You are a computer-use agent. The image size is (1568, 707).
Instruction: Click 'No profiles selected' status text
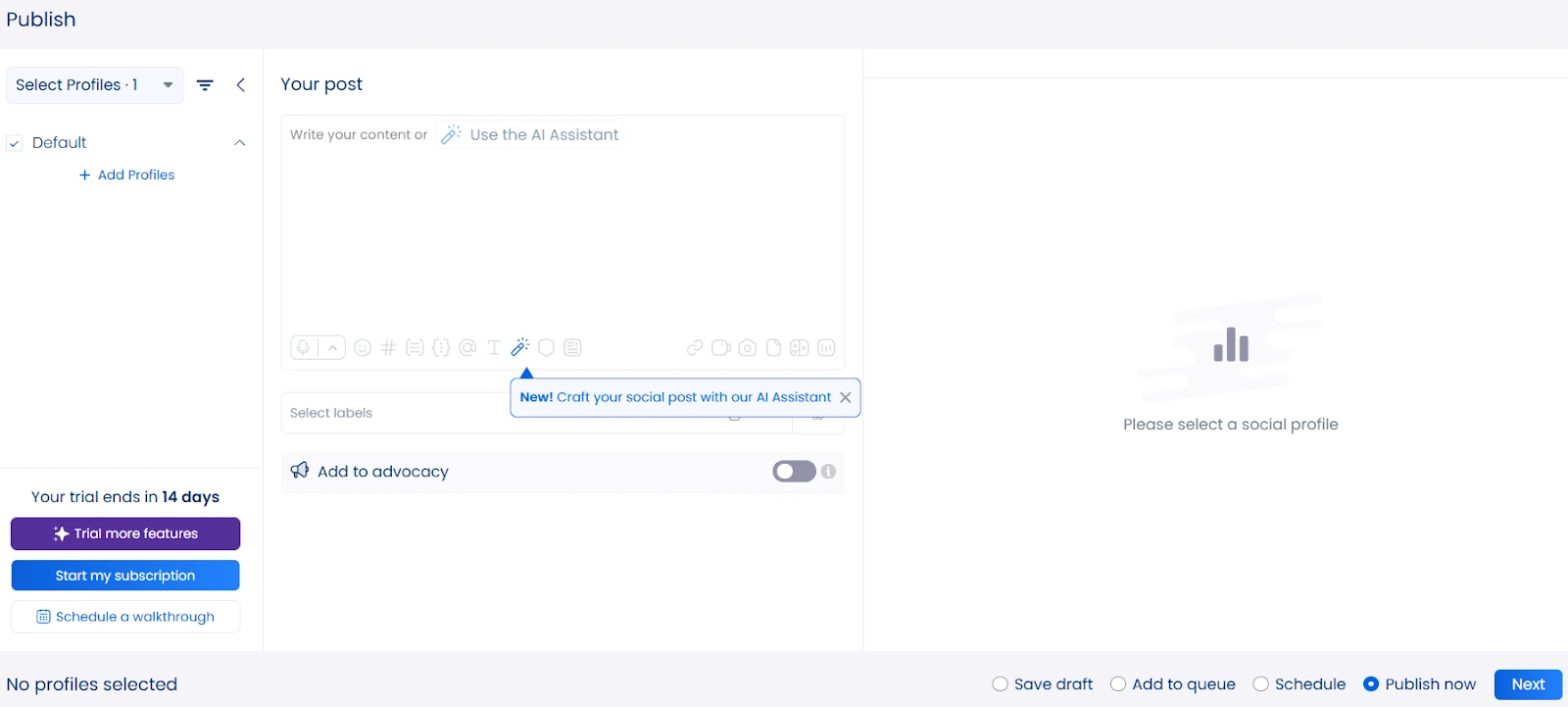[x=92, y=684]
